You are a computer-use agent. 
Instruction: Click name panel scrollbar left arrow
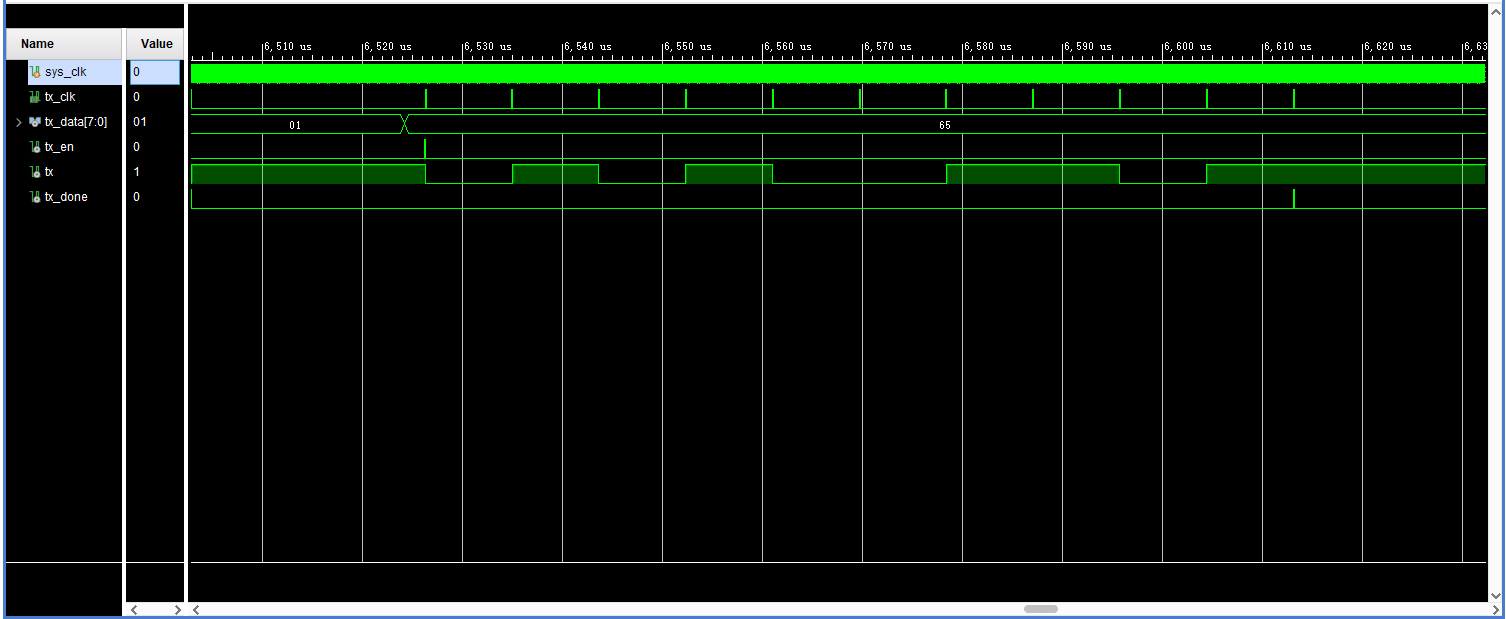tap(136, 609)
